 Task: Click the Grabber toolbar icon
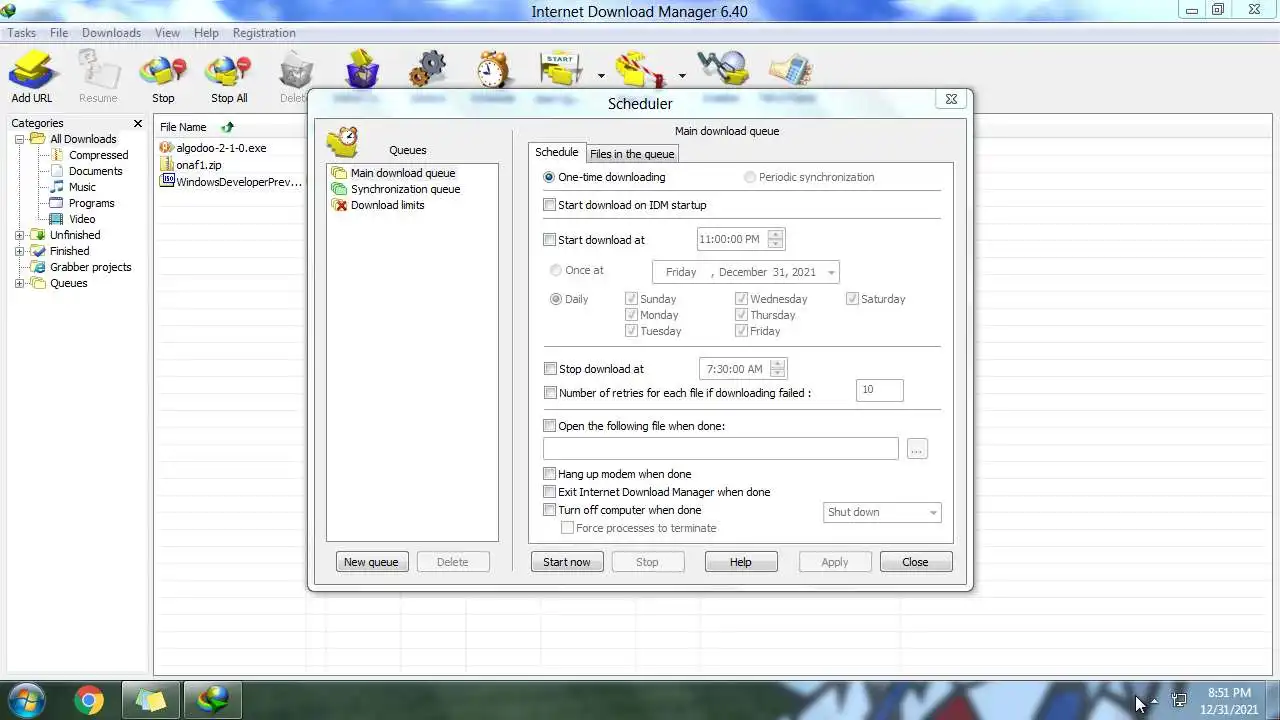pyautogui.click(x=723, y=70)
